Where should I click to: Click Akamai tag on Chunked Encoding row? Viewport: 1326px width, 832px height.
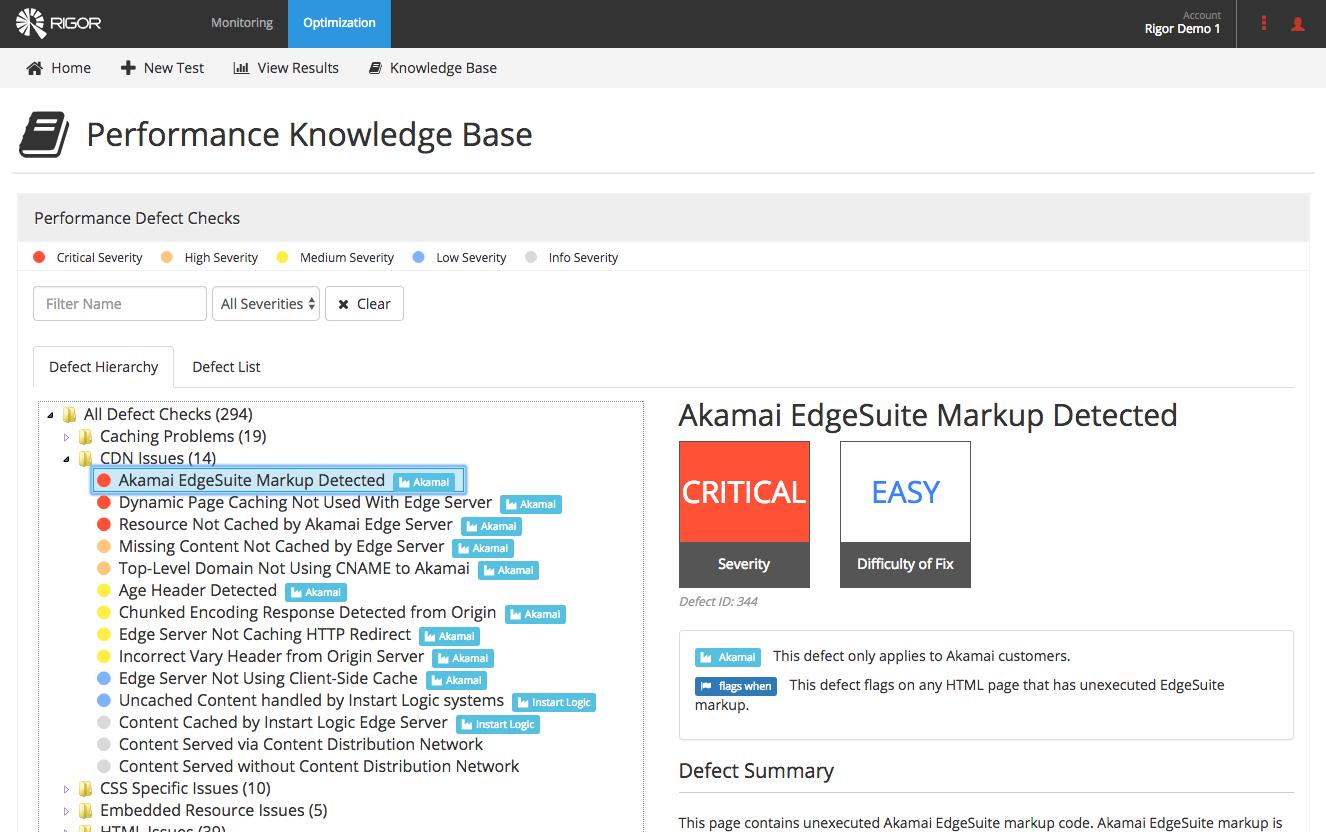pos(535,614)
